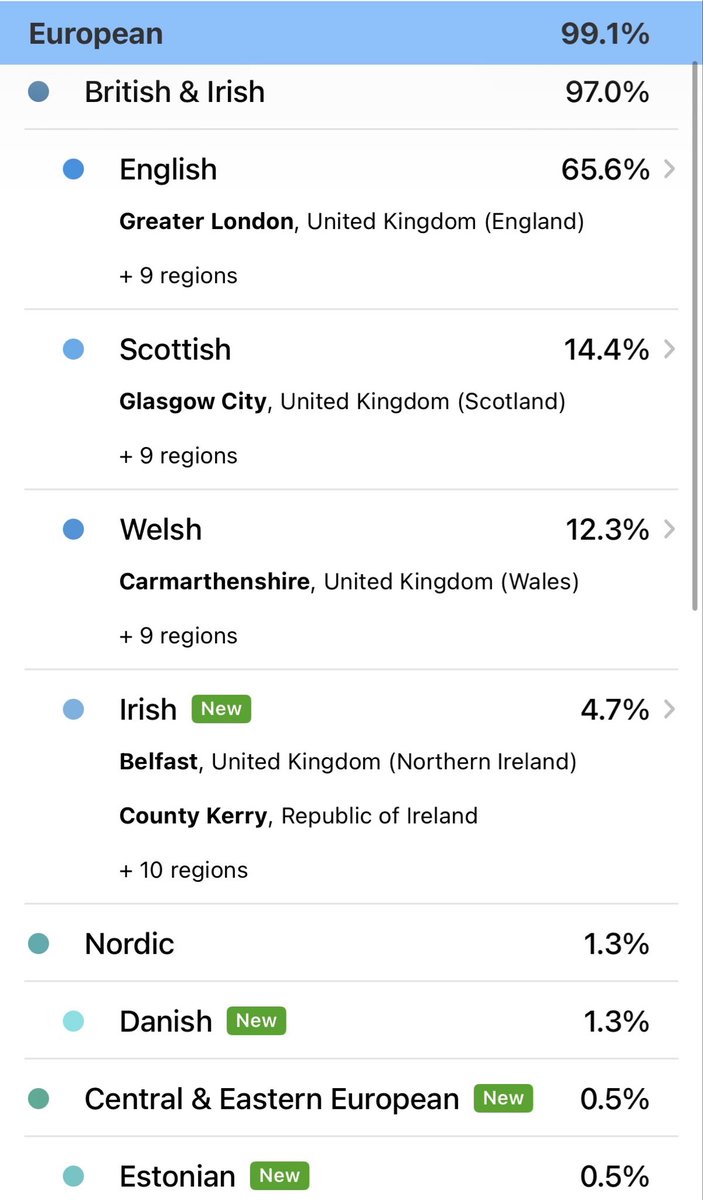The height and width of the screenshot is (1200, 703).
Task: Click the Estonian ancestry color dot
Action: [73, 1177]
